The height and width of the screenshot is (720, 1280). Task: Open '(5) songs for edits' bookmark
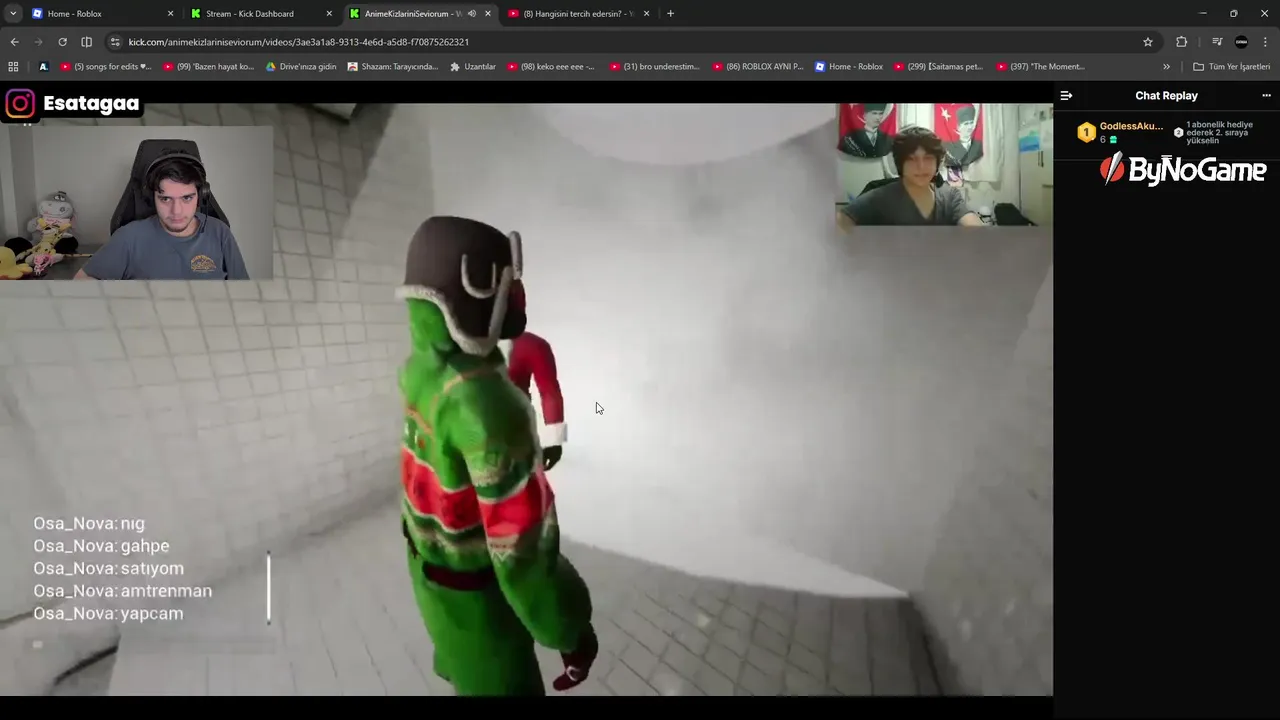tap(106, 67)
